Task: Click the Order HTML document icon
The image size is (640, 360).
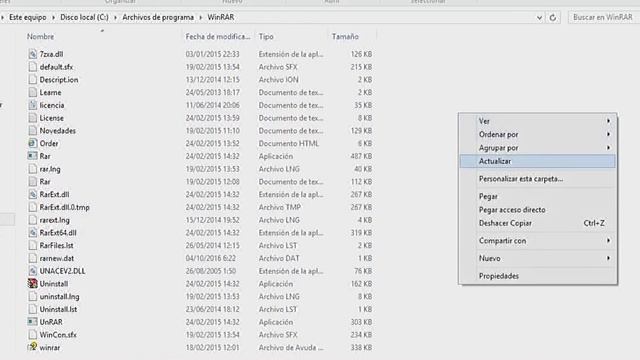Action: [x=33, y=143]
